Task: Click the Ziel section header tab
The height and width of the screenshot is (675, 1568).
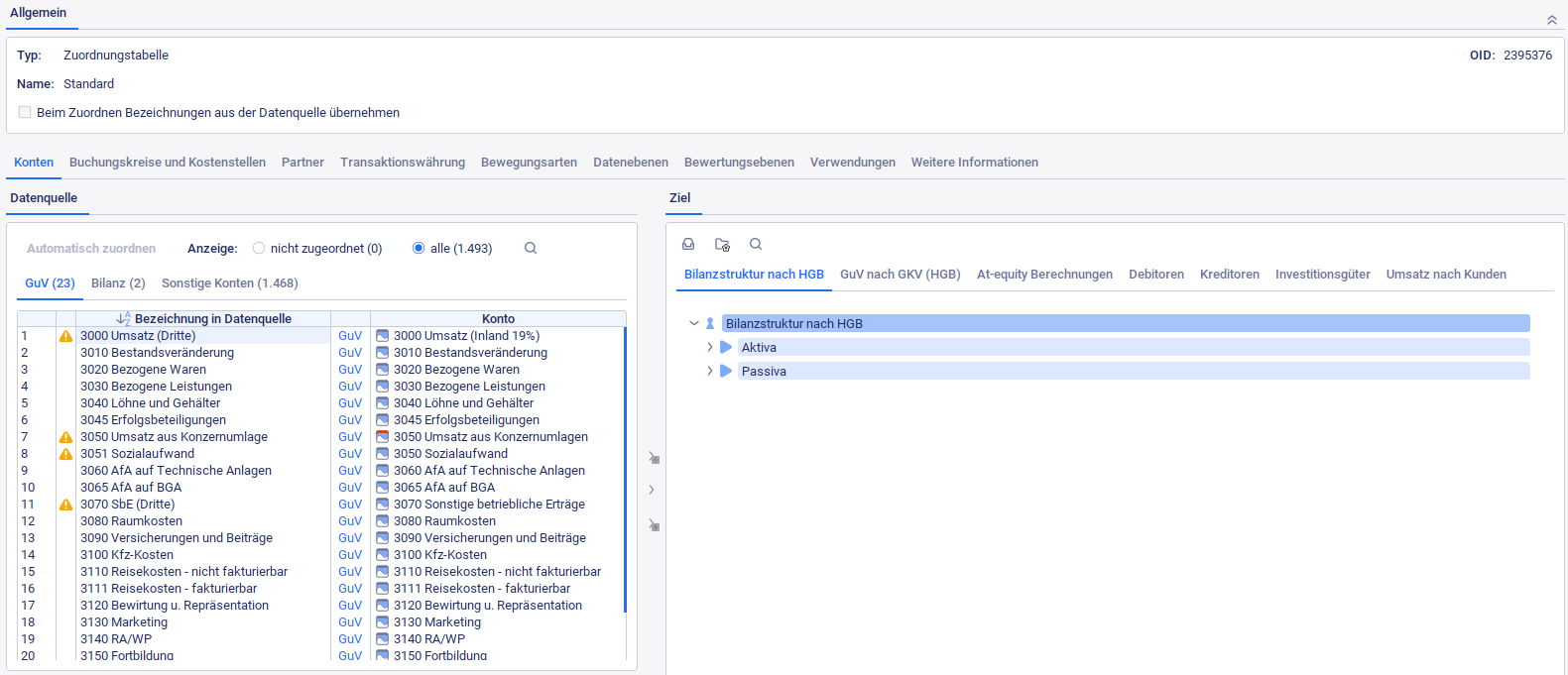Action: 679,197
